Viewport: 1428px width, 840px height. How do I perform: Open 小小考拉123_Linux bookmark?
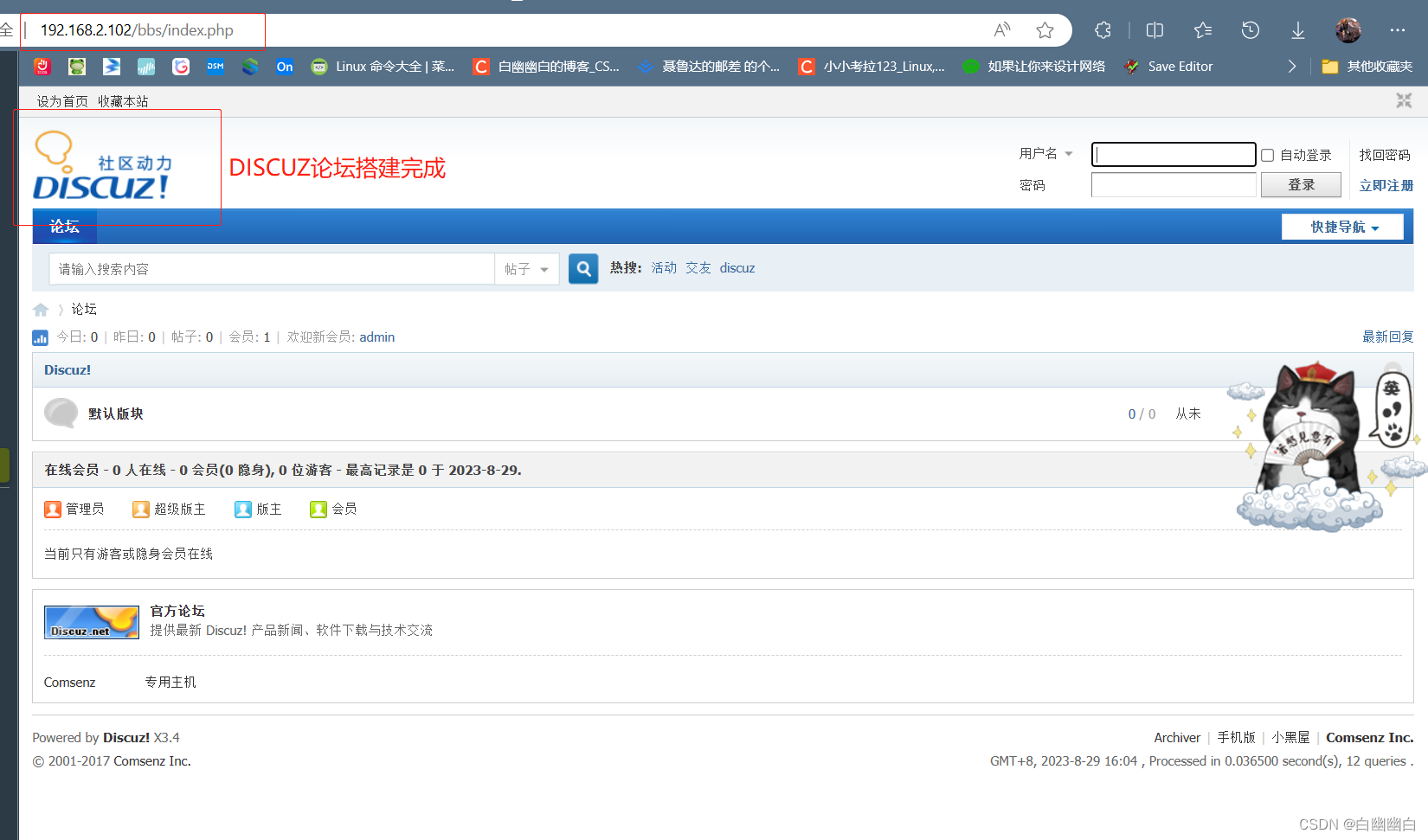pyautogui.click(x=872, y=67)
